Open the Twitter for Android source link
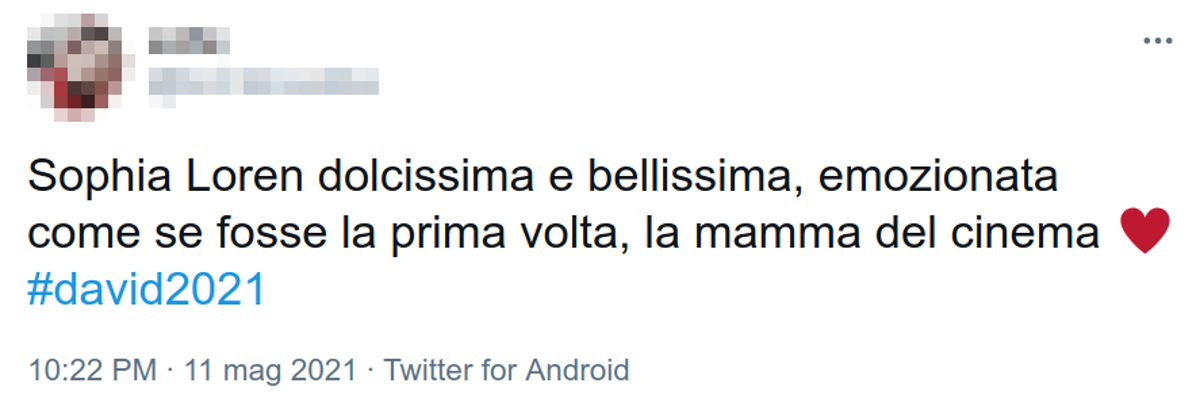1200x402 pixels. point(506,370)
